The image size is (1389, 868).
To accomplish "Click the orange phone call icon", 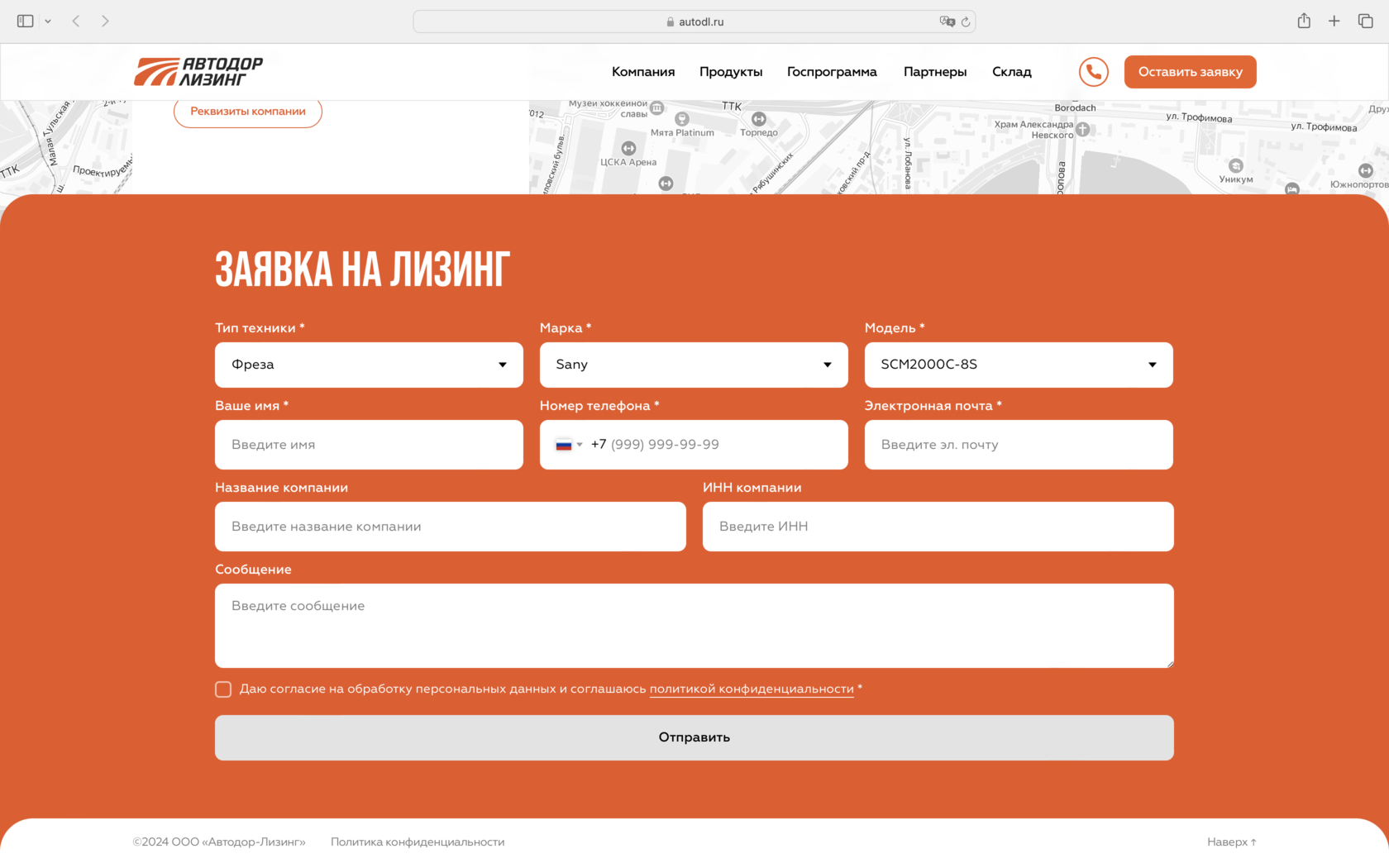I will [1093, 72].
